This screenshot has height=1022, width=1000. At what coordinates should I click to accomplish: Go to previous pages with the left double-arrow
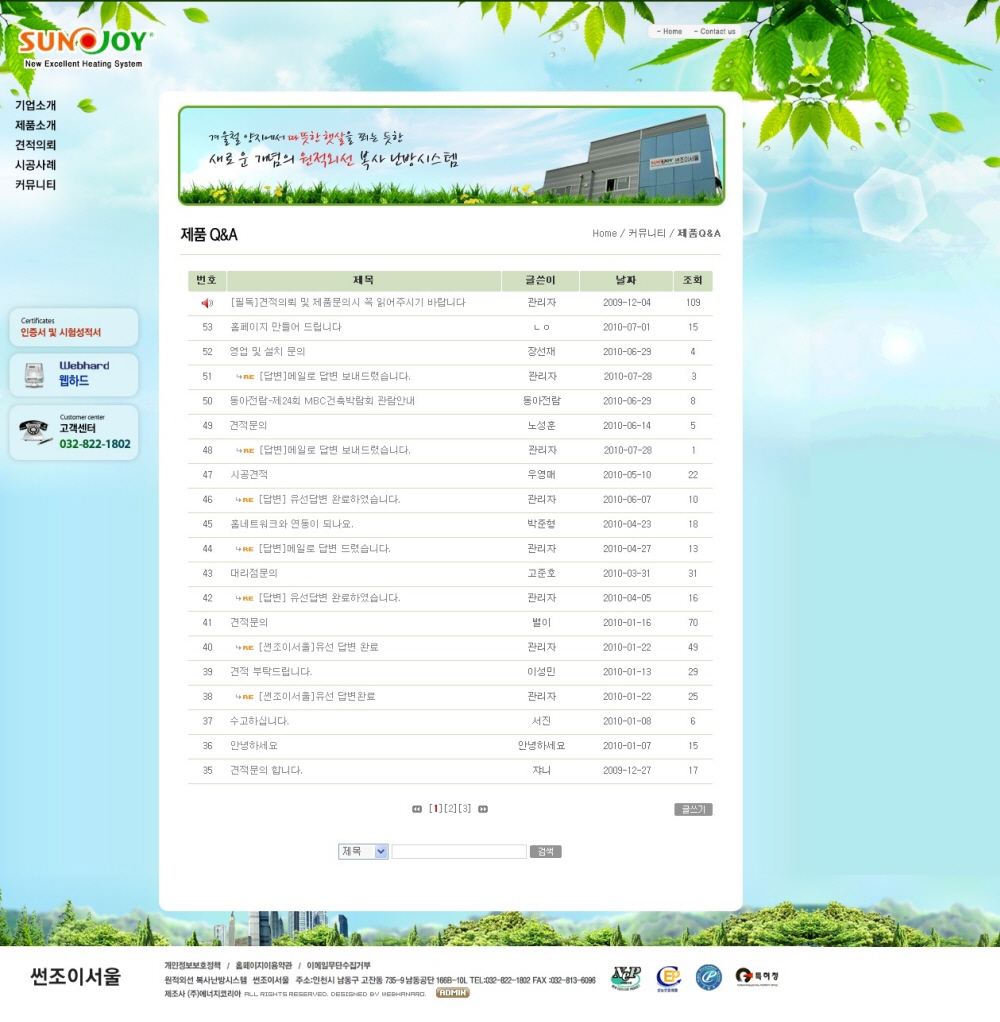coord(417,809)
